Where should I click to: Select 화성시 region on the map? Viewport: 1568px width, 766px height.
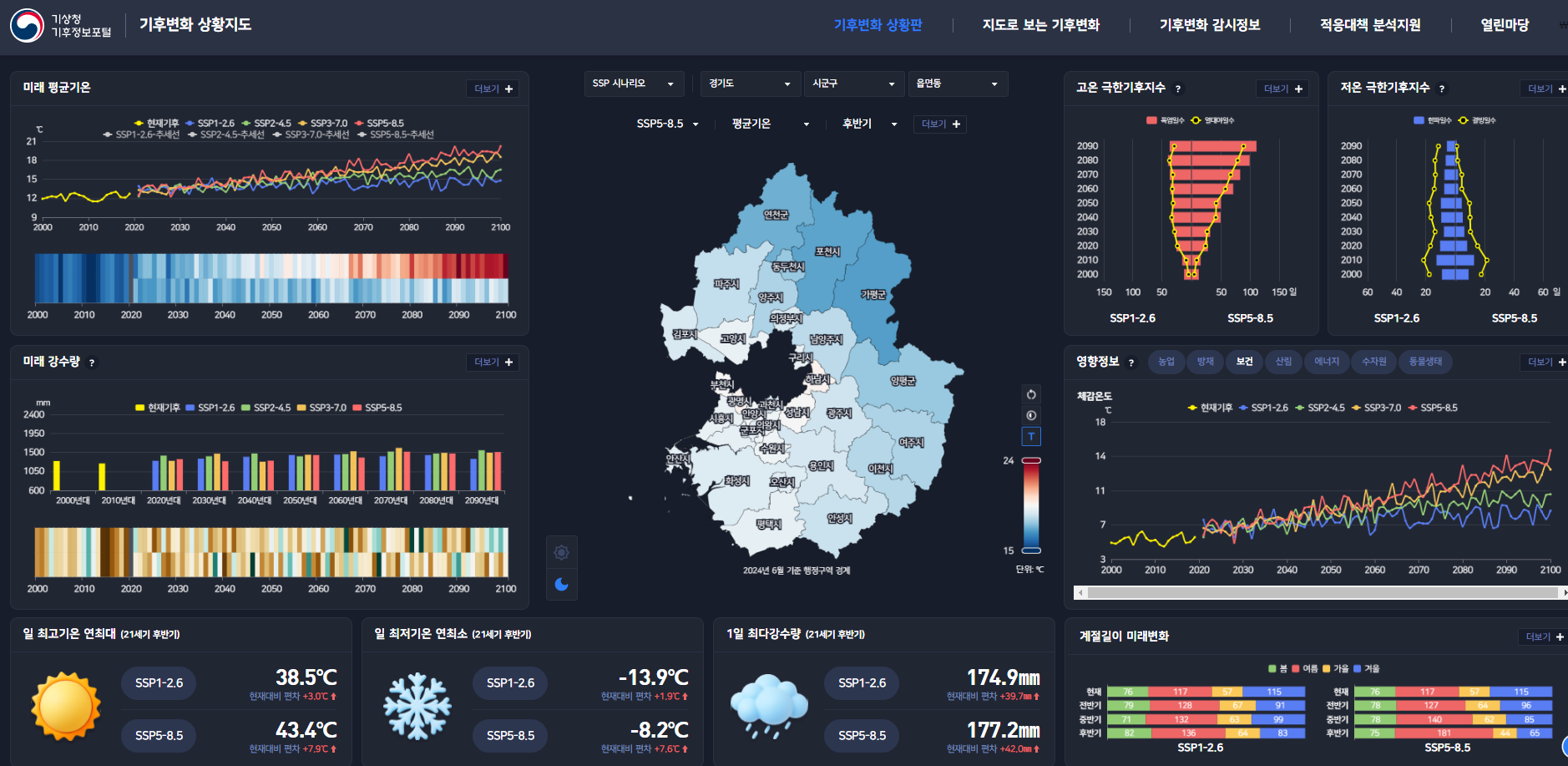click(x=736, y=481)
